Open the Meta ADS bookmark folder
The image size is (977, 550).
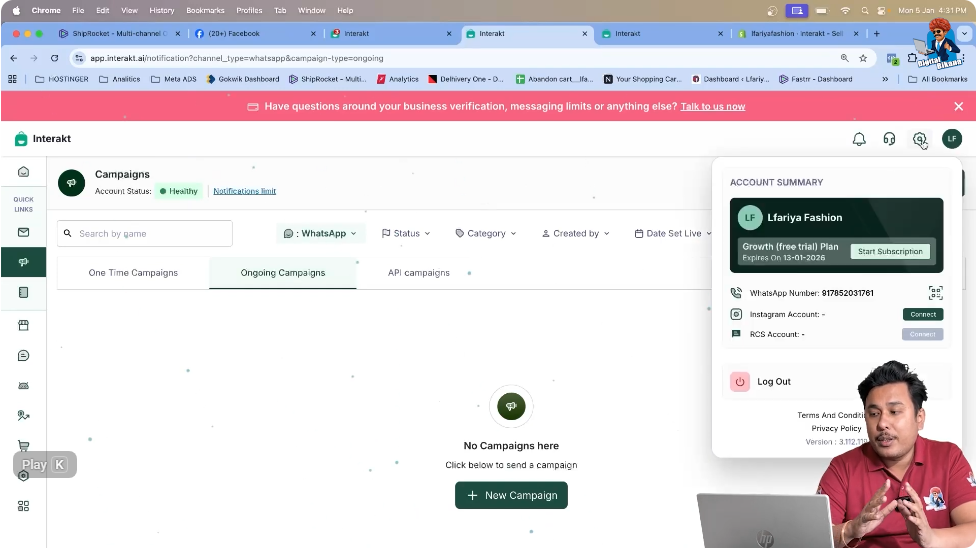[174, 79]
